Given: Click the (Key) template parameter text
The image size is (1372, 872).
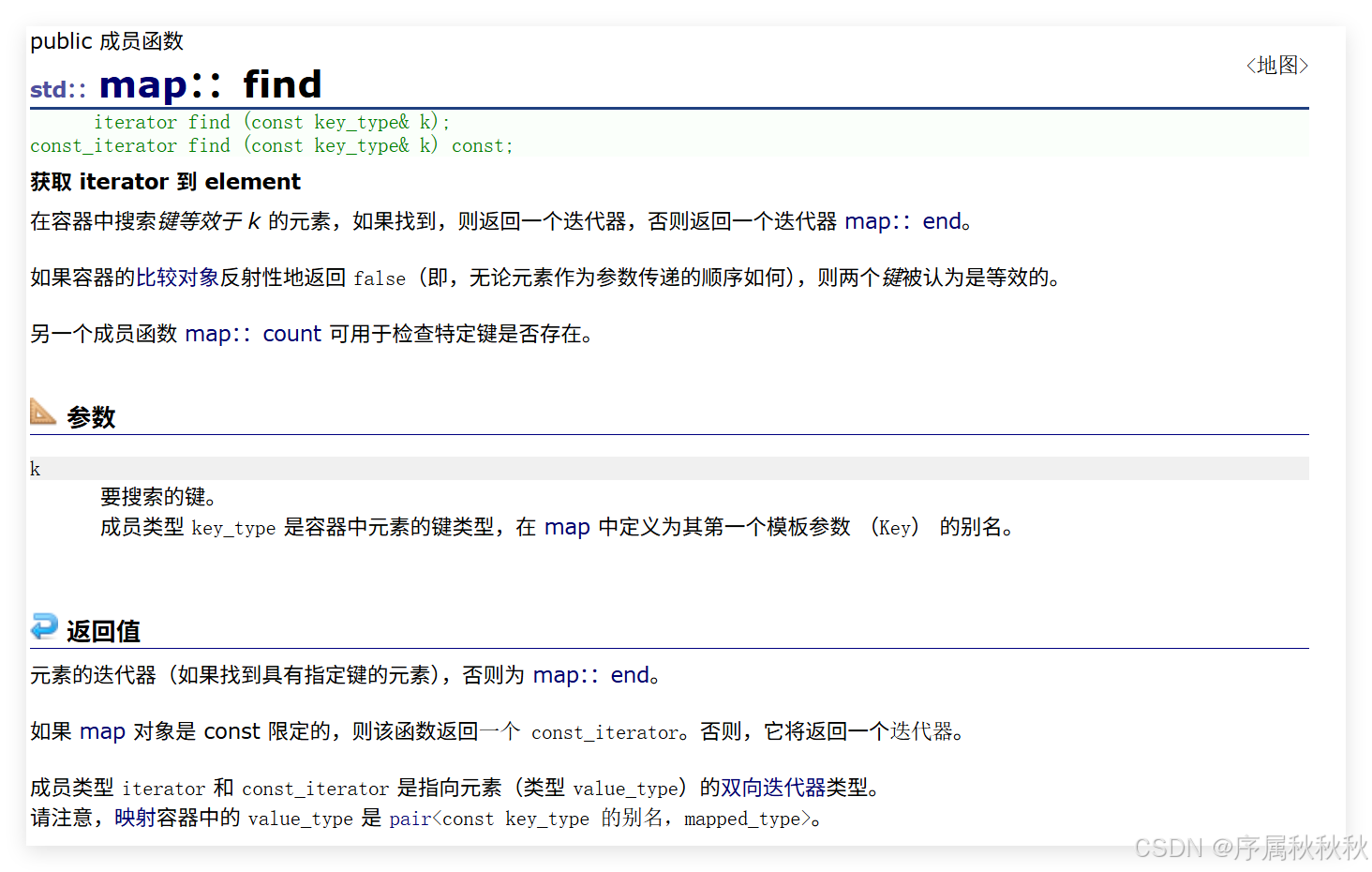Looking at the screenshot, I should coord(895,527).
